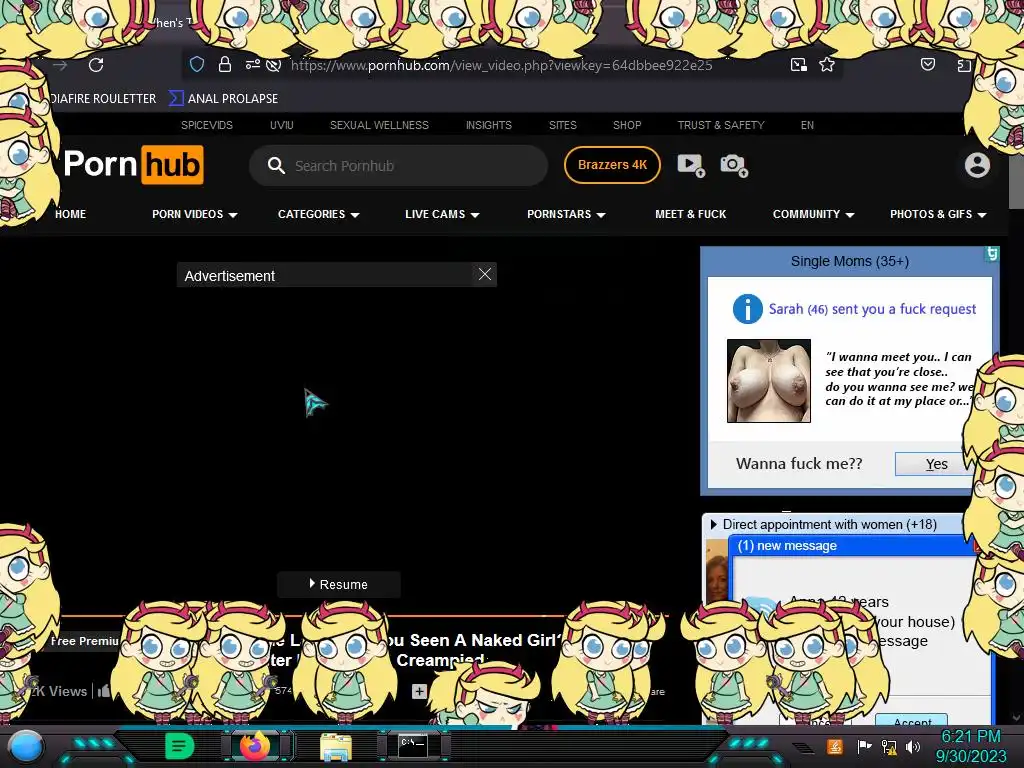Viewport: 1024px width, 768px height.
Task: Open the green chat app in taskbar
Action: (x=180, y=746)
